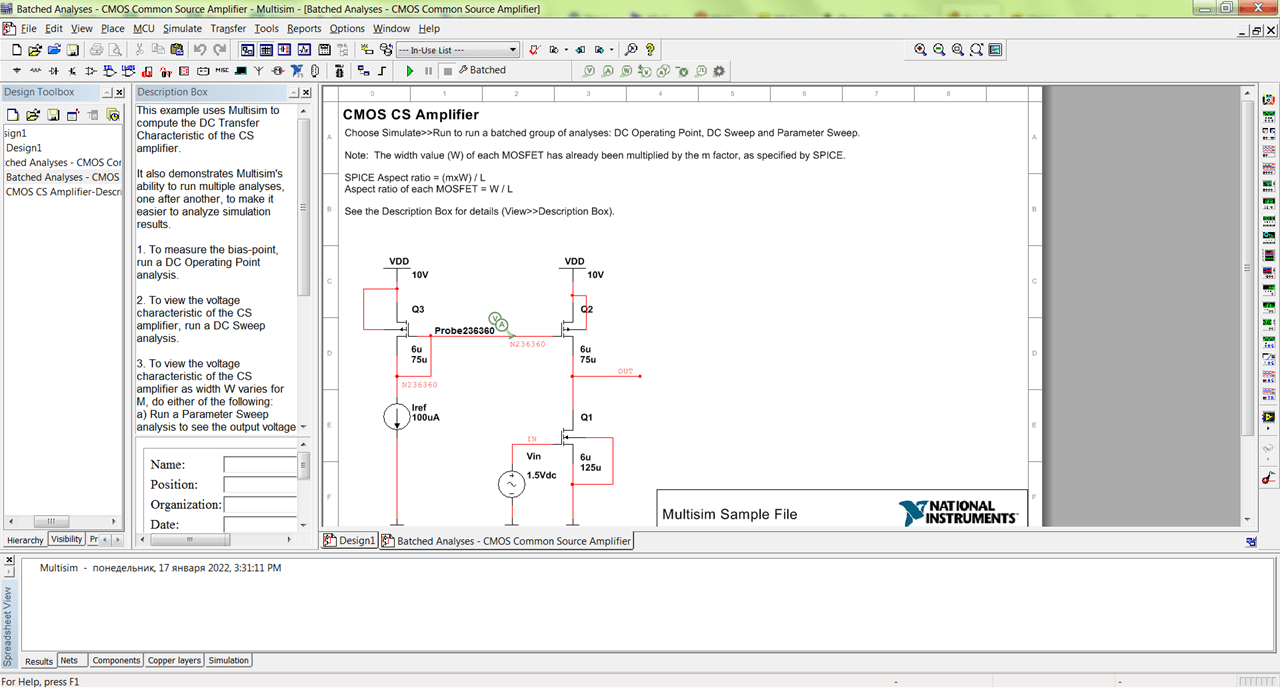1280x688 pixels.
Task: Select Simulation tab in Spreadsheet View
Action: pyautogui.click(x=228, y=661)
